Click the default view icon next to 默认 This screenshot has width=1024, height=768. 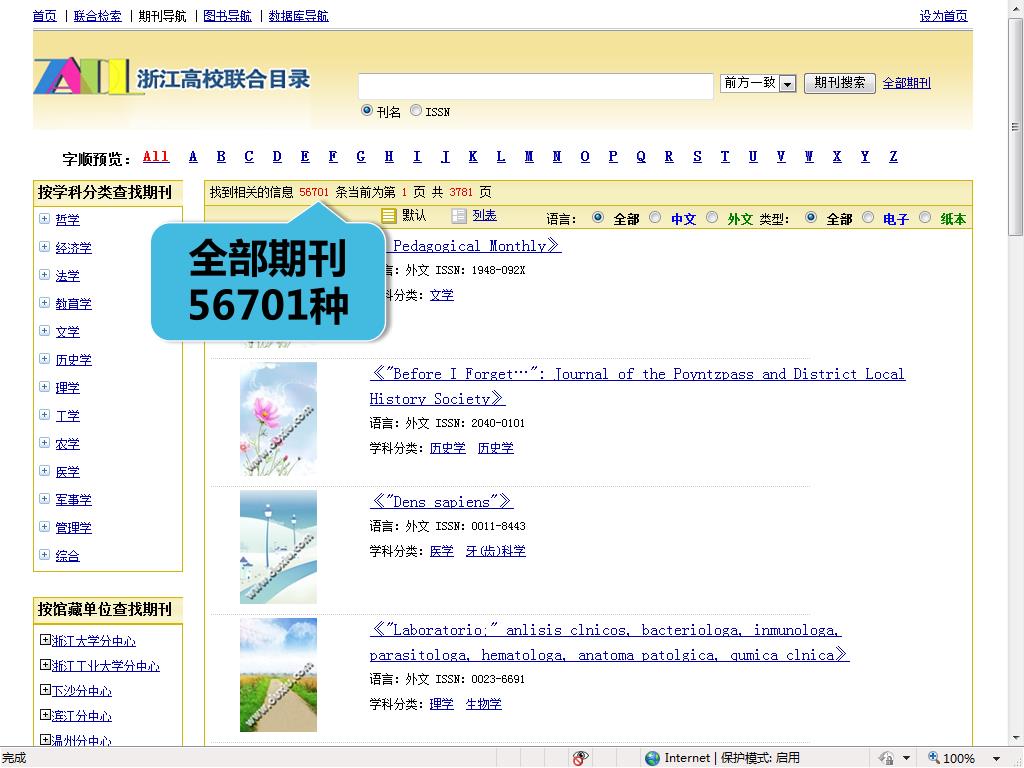pyautogui.click(x=389, y=216)
